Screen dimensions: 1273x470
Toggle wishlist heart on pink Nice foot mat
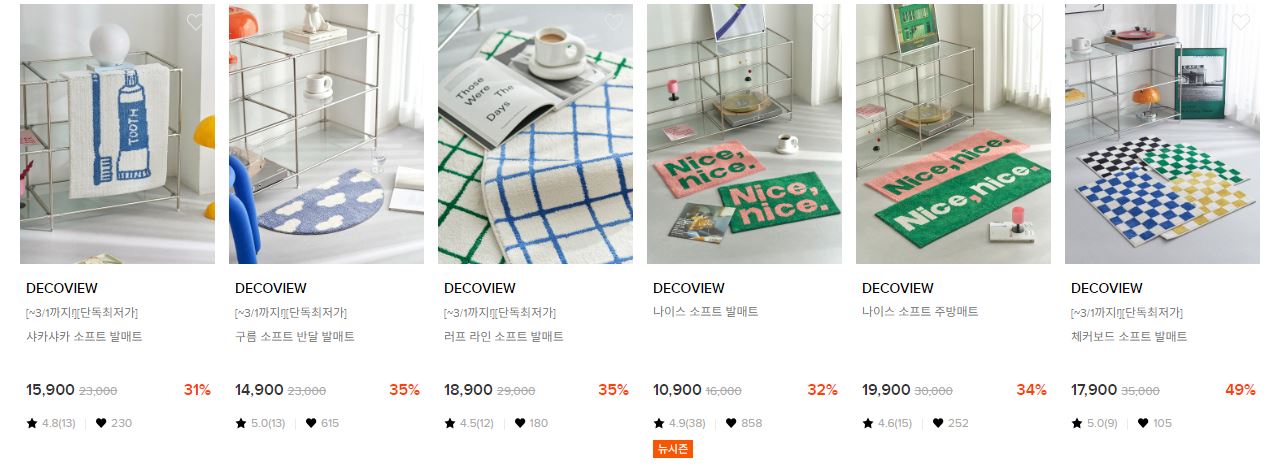coord(822,22)
